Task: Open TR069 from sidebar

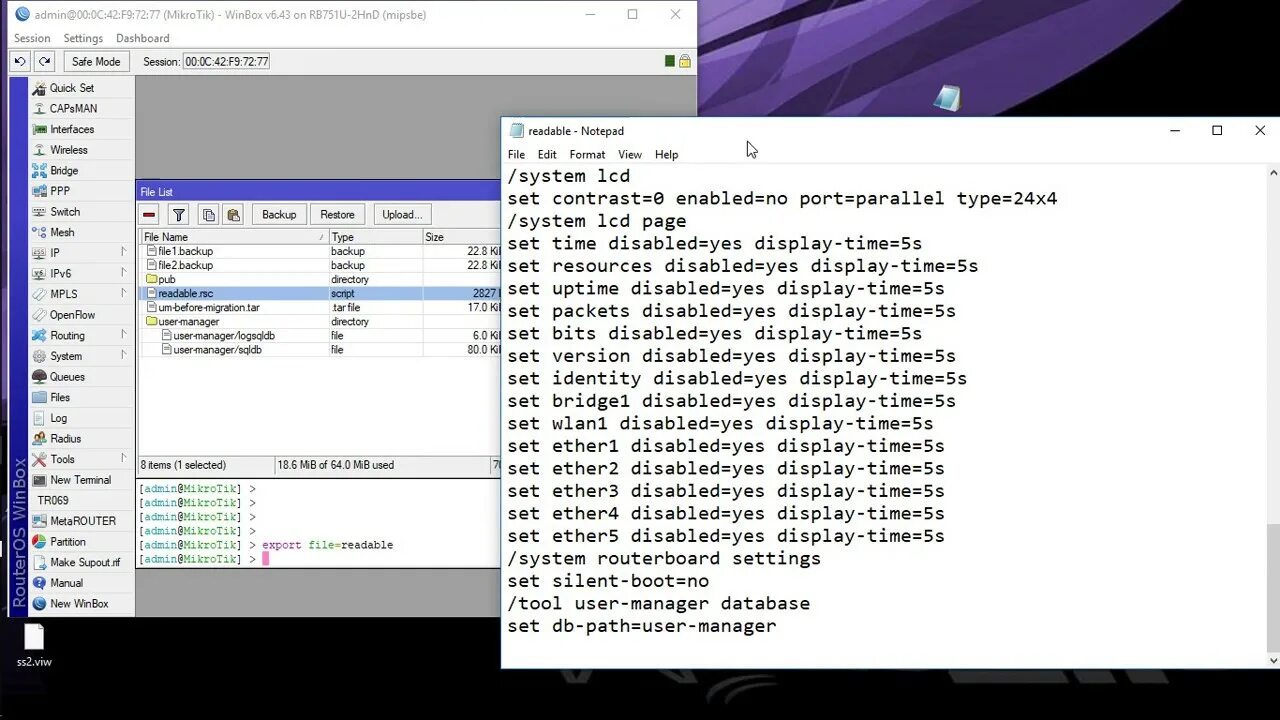Action: coord(53,500)
